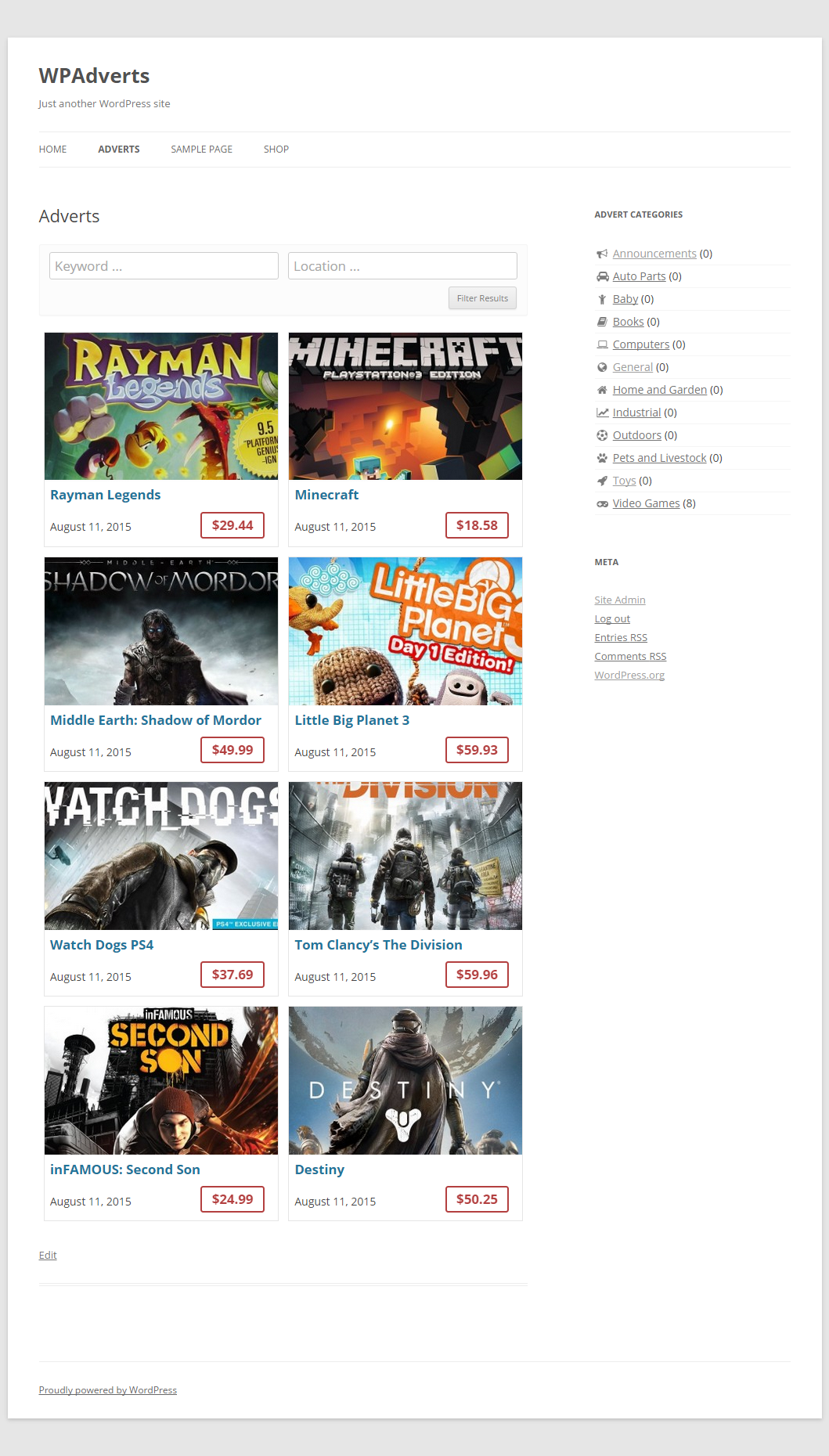Click the Pets and Livestock paw icon
Viewport: 829px width, 1456px height.
(602, 458)
